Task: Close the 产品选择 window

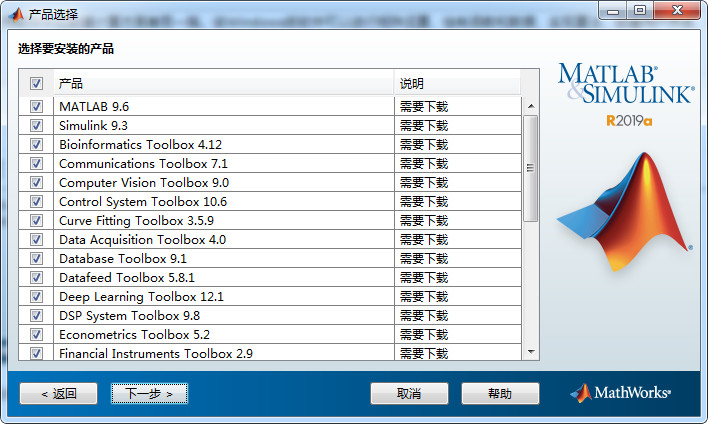Action: point(677,11)
